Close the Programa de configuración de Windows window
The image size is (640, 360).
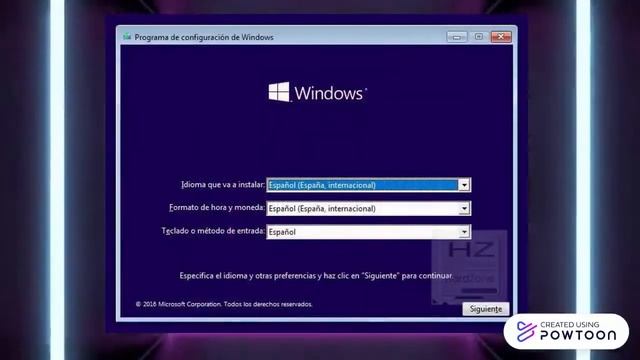pos(501,37)
